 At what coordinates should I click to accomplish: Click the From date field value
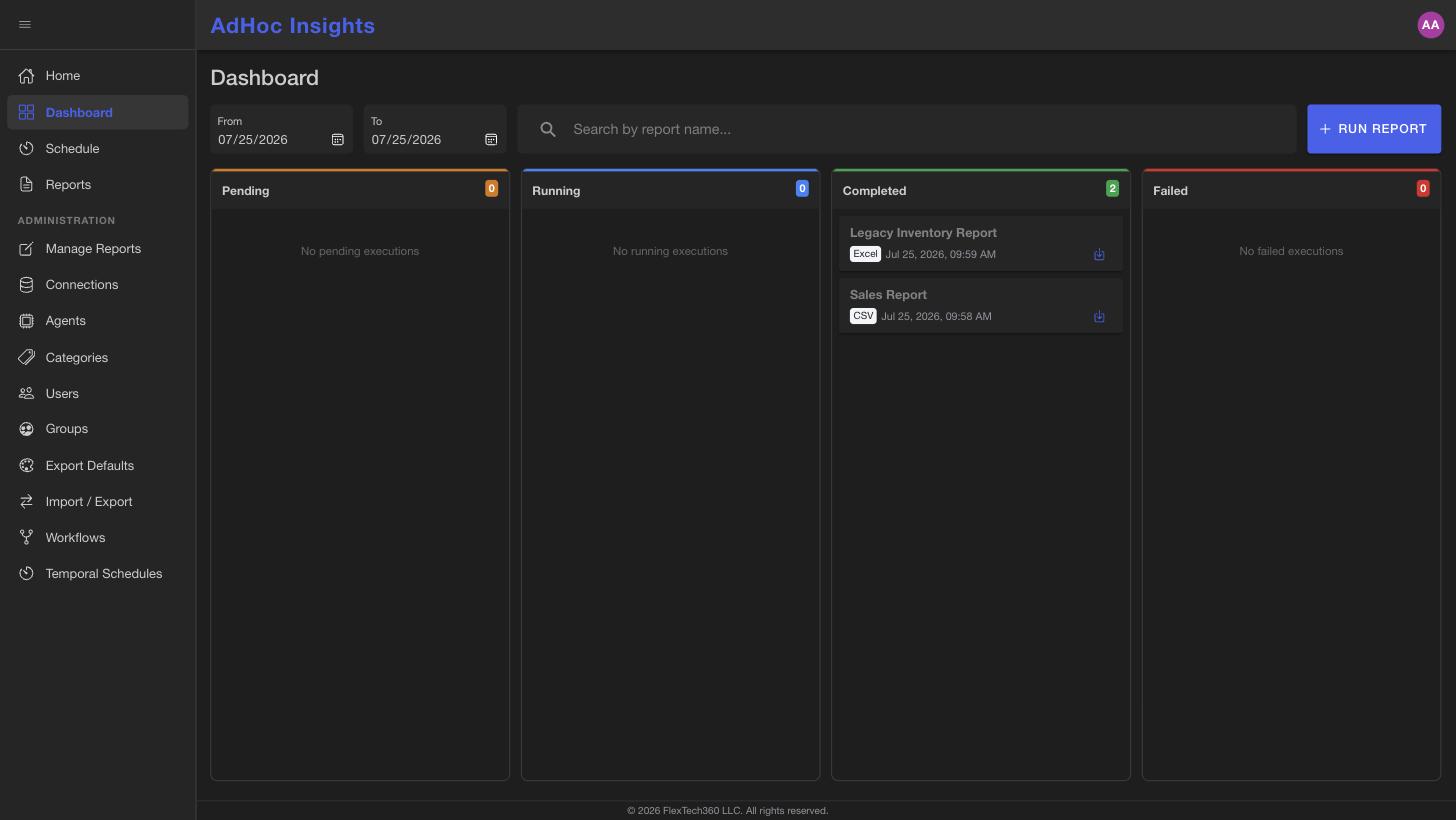tap(253, 140)
